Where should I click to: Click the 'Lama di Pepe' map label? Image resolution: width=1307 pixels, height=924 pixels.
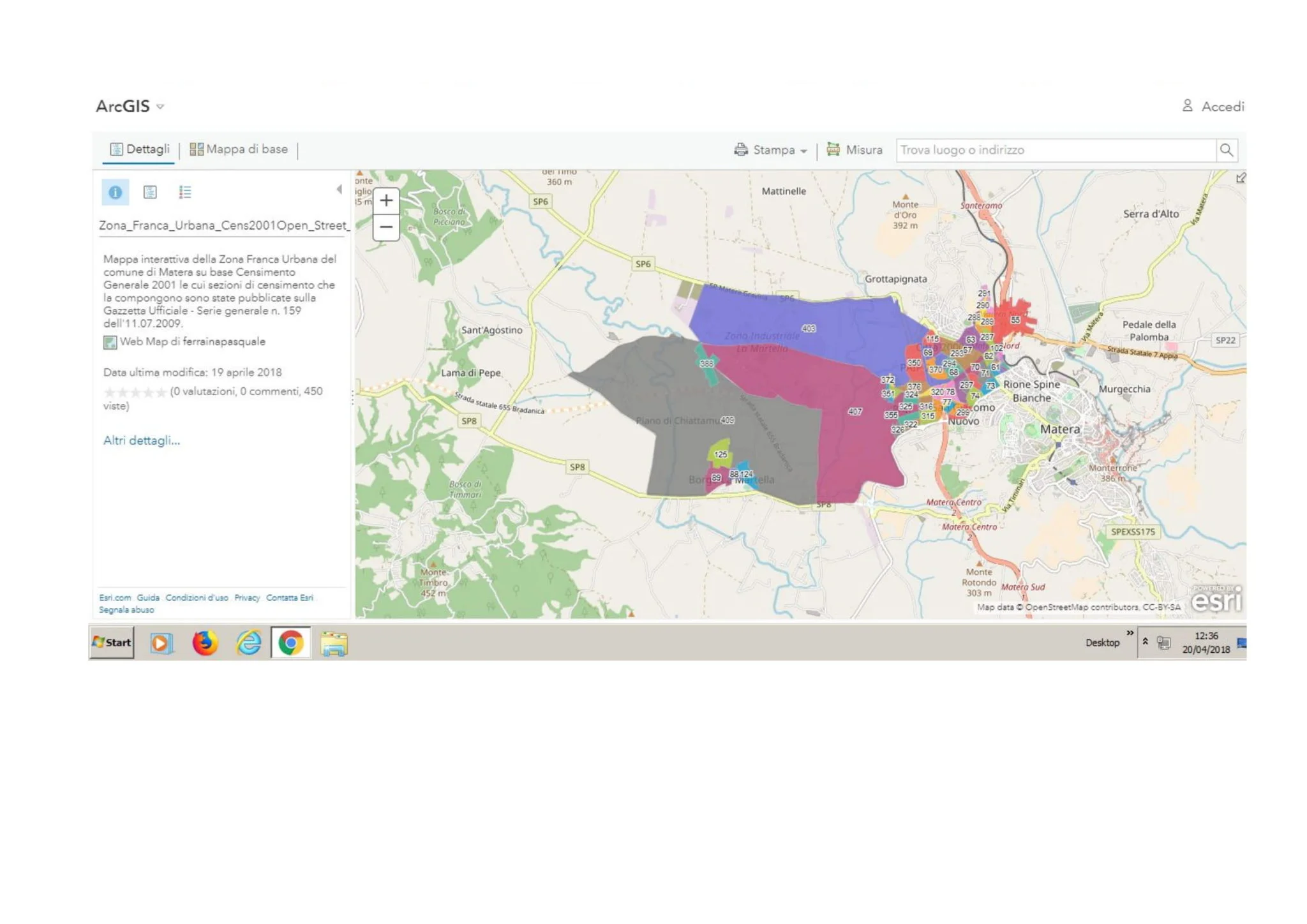[471, 373]
